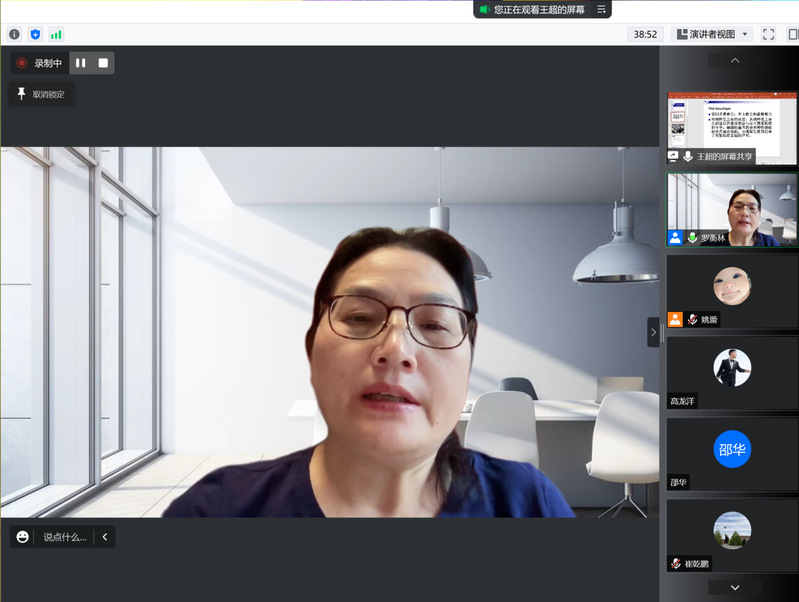Stop the recording with the square button
The width and height of the screenshot is (799, 602).
pos(103,63)
